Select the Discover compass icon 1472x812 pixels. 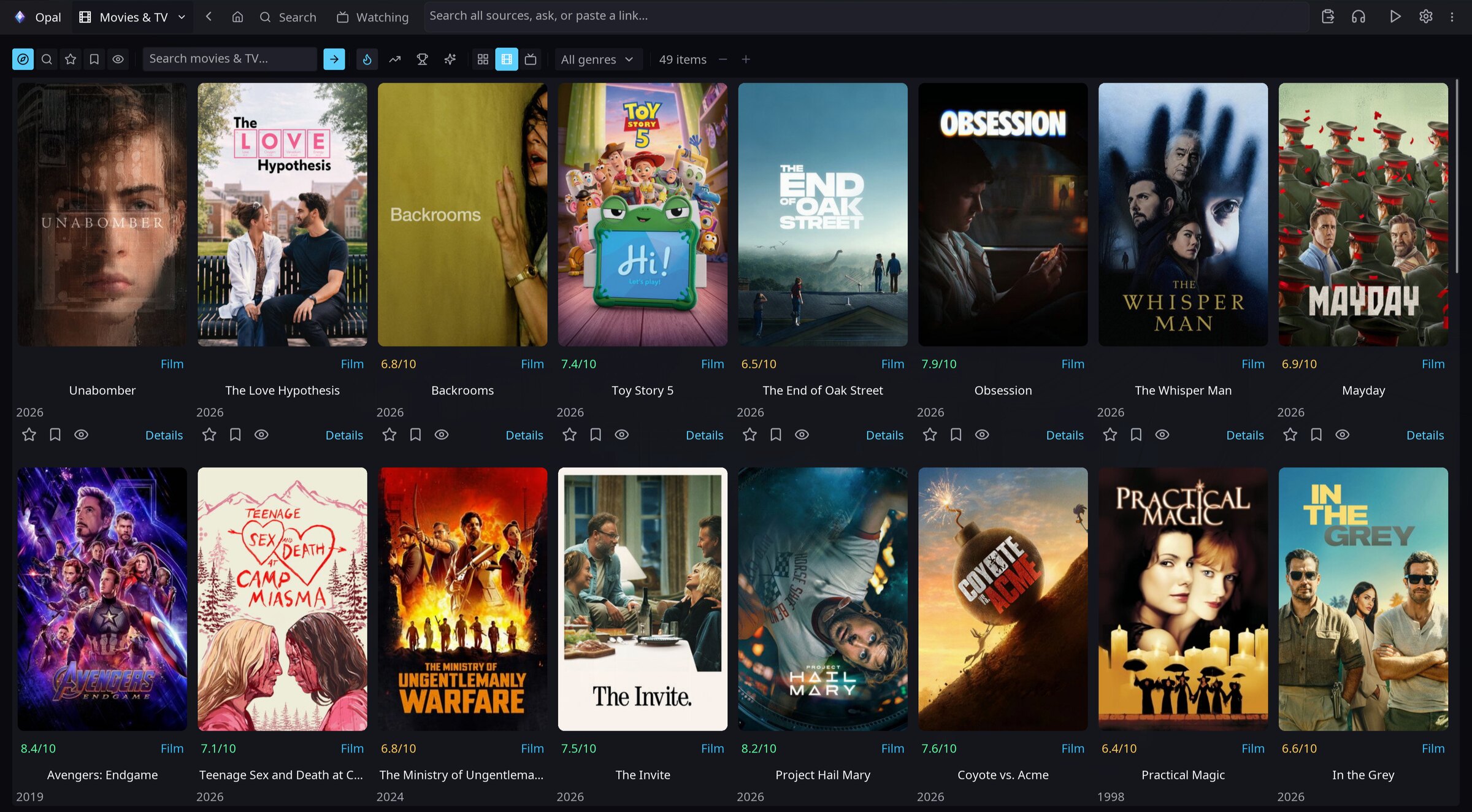23,59
